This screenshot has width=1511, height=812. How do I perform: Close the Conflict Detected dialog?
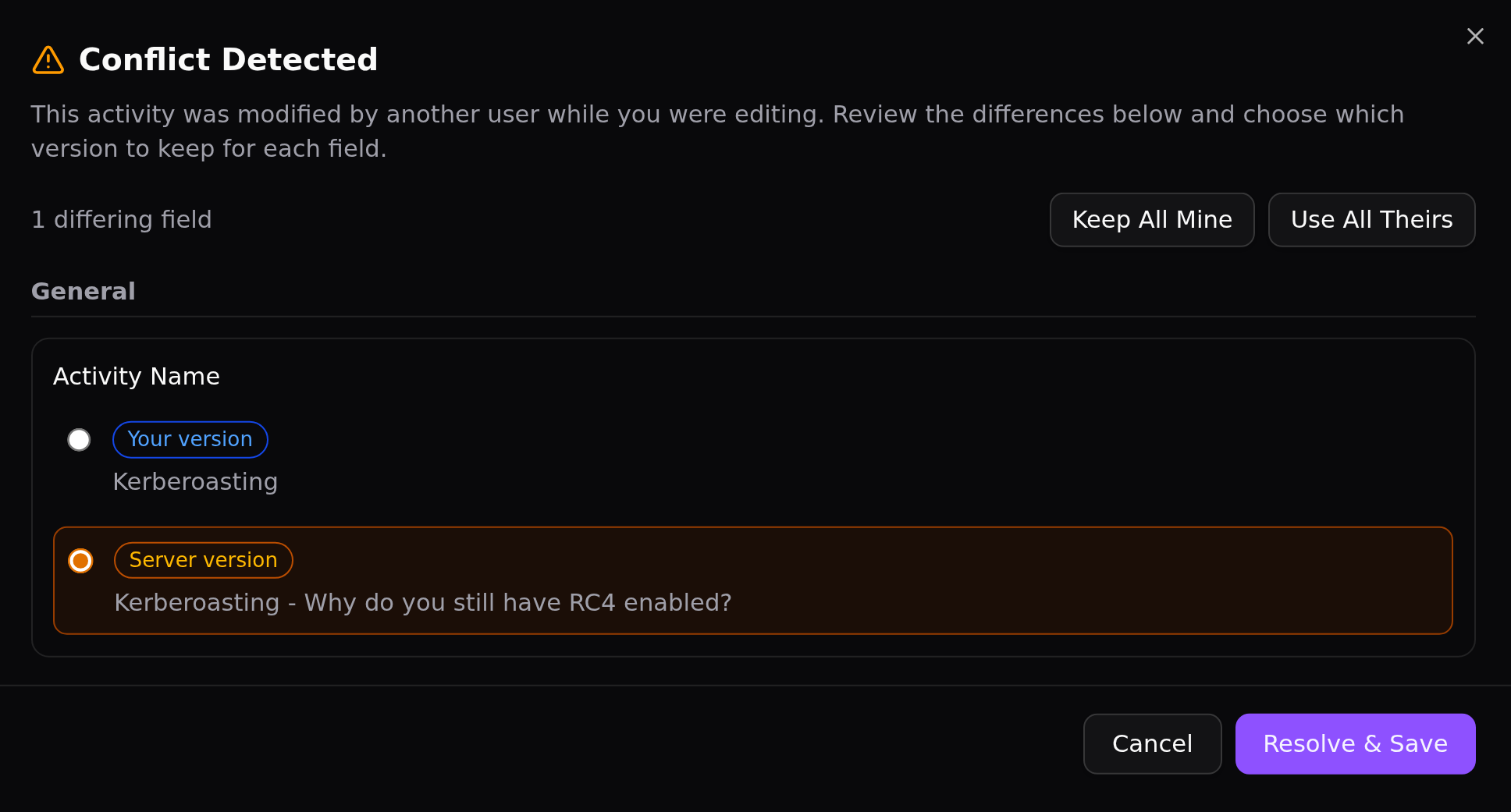coord(1474,37)
